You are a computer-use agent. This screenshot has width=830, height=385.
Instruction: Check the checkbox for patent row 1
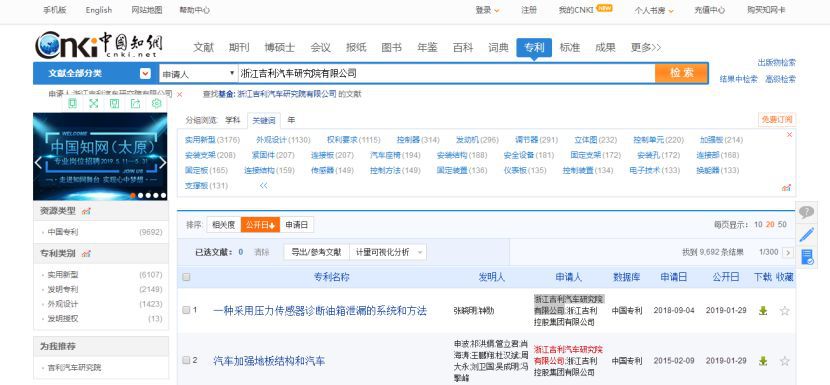point(186,310)
